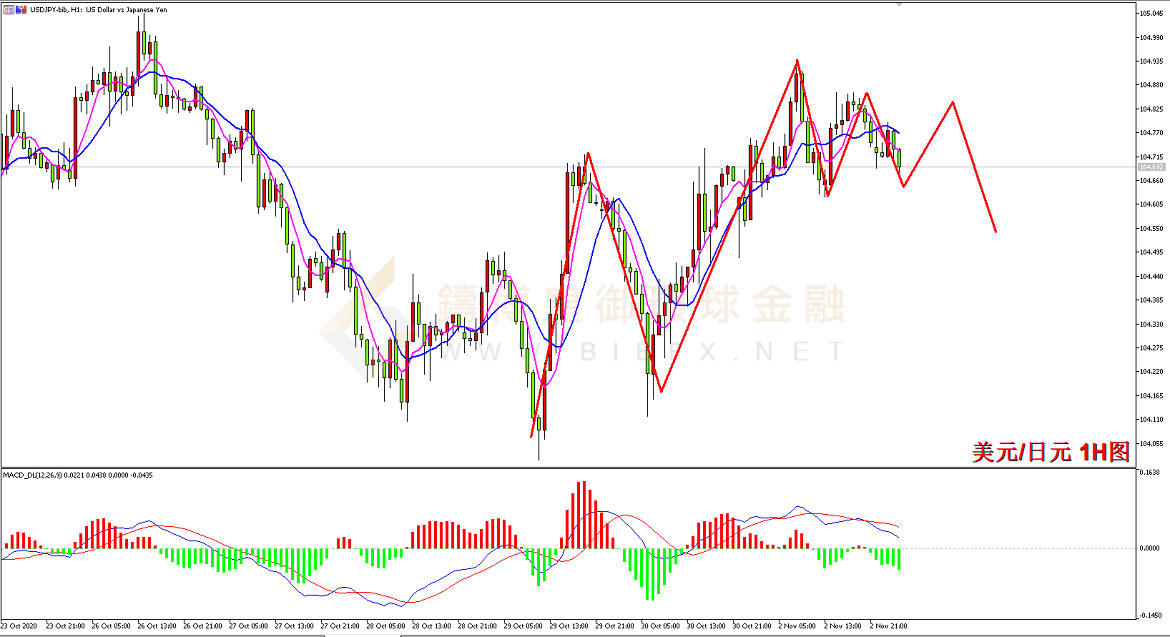Click the 104.055 price axis label
Image resolution: width=1170 pixels, height=637 pixels.
click(1151, 443)
